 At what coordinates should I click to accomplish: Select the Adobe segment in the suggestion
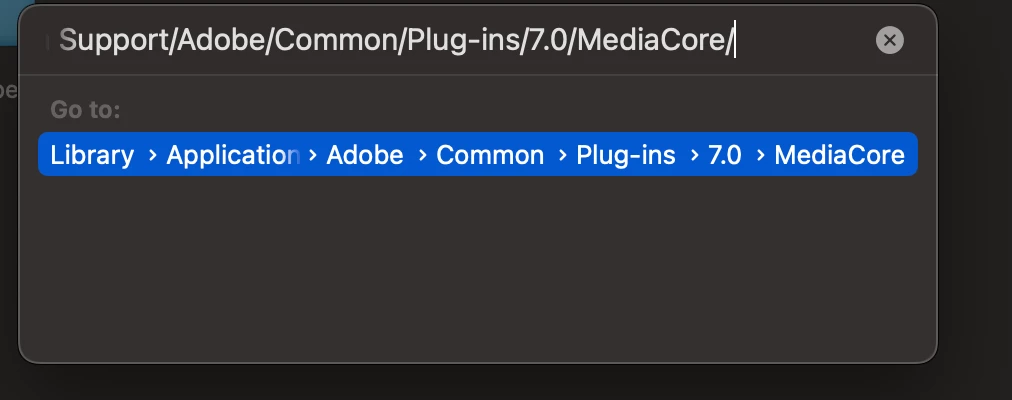pos(365,155)
